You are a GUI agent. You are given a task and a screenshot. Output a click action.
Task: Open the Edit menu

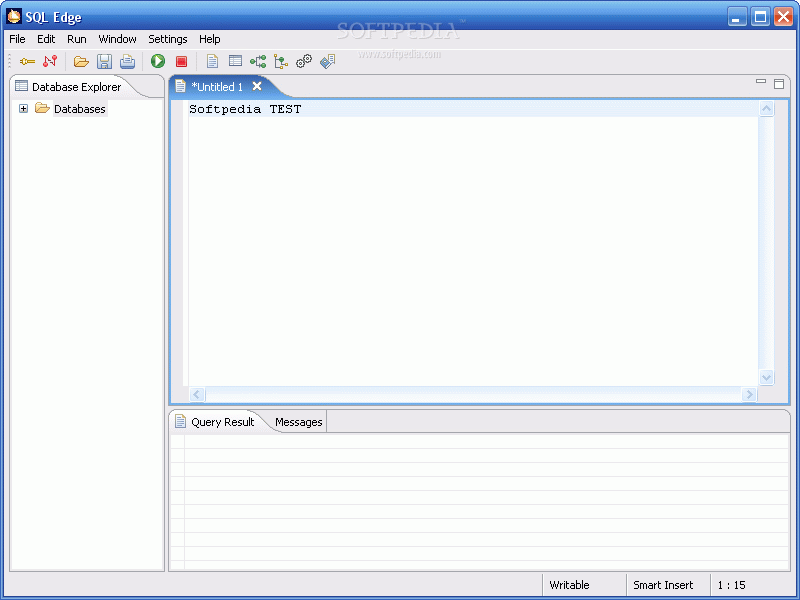(x=46, y=39)
